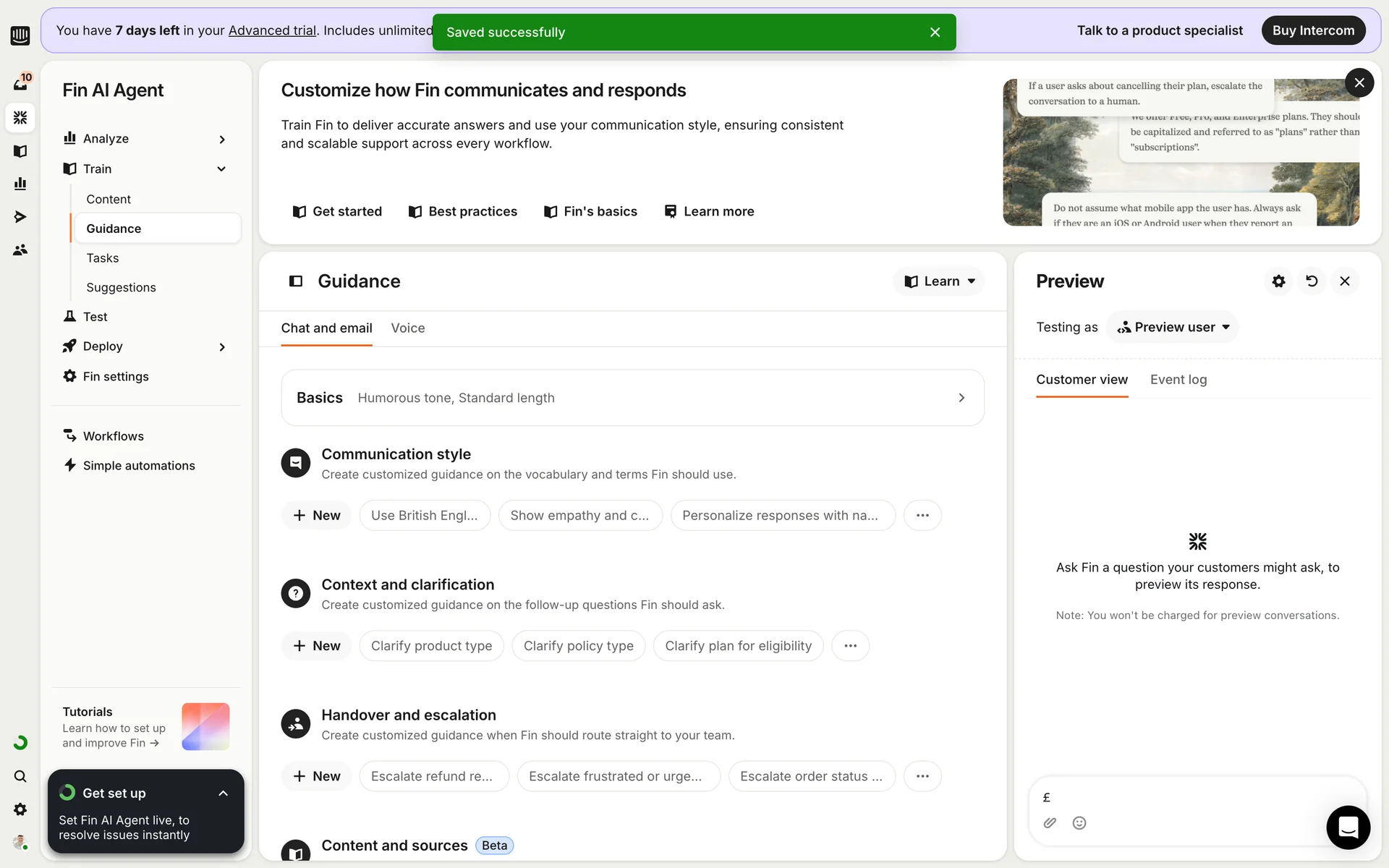
Task: Open the outbound paper plane icon
Action: tap(20, 217)
